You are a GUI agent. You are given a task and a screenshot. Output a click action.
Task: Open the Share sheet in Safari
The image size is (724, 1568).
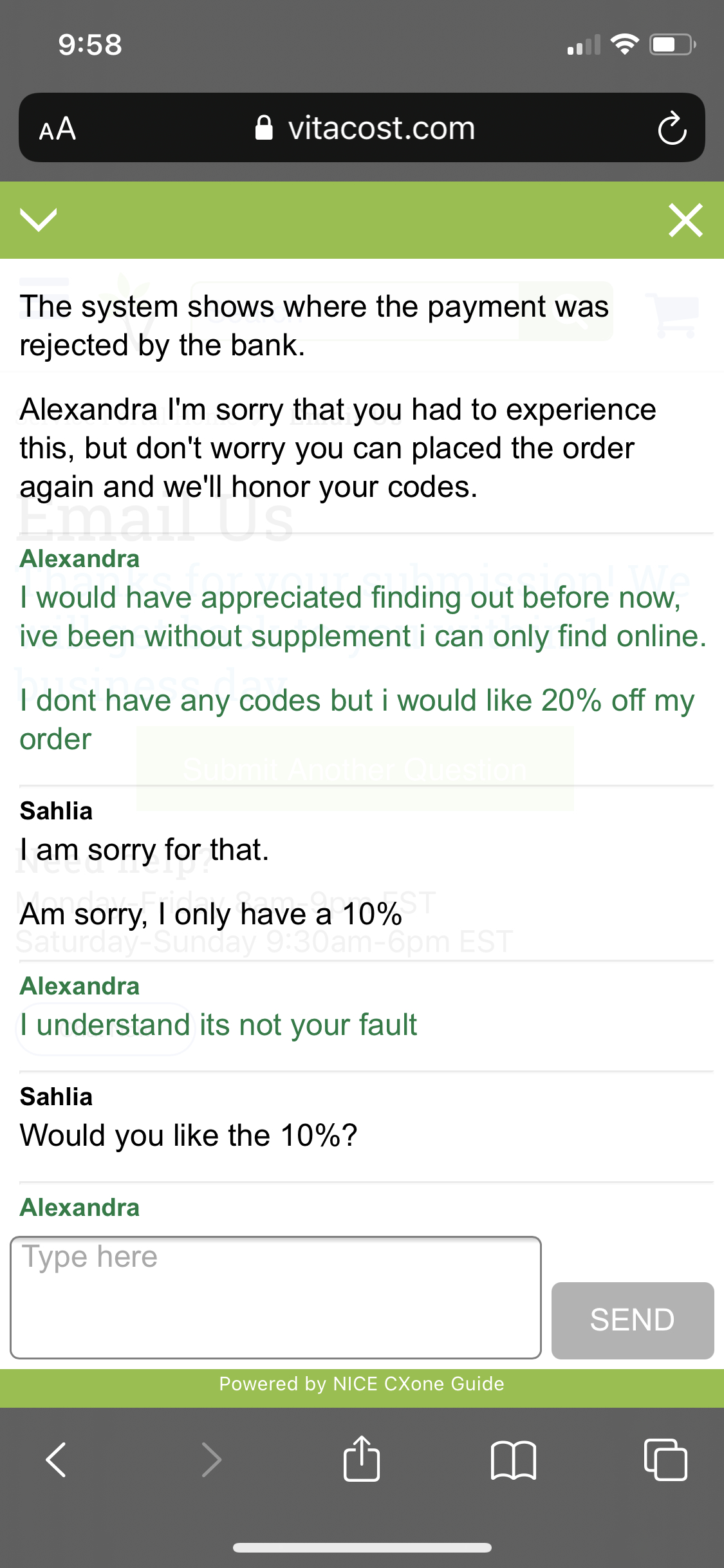click(x=362, y=1459)
